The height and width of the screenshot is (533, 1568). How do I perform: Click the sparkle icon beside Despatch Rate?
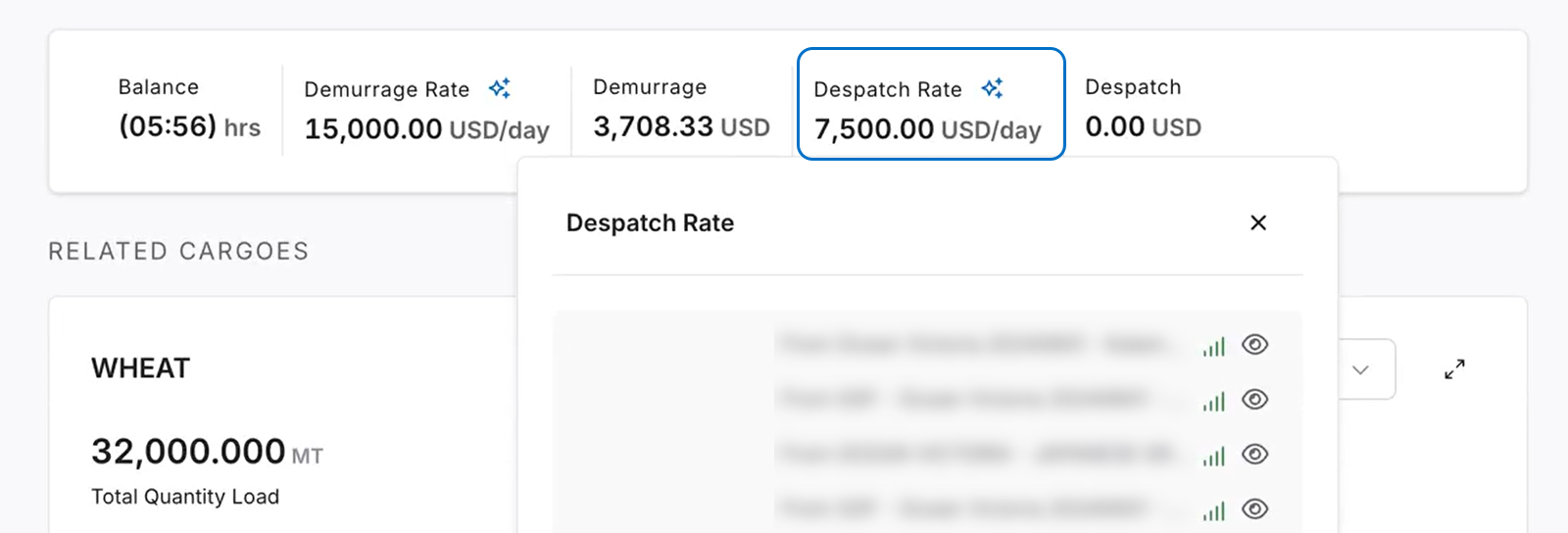pyautogui.click(x=993, y=88)
